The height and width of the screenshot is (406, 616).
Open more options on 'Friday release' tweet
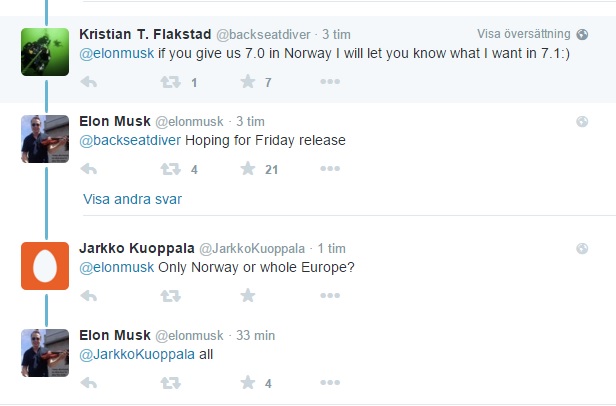330,169
